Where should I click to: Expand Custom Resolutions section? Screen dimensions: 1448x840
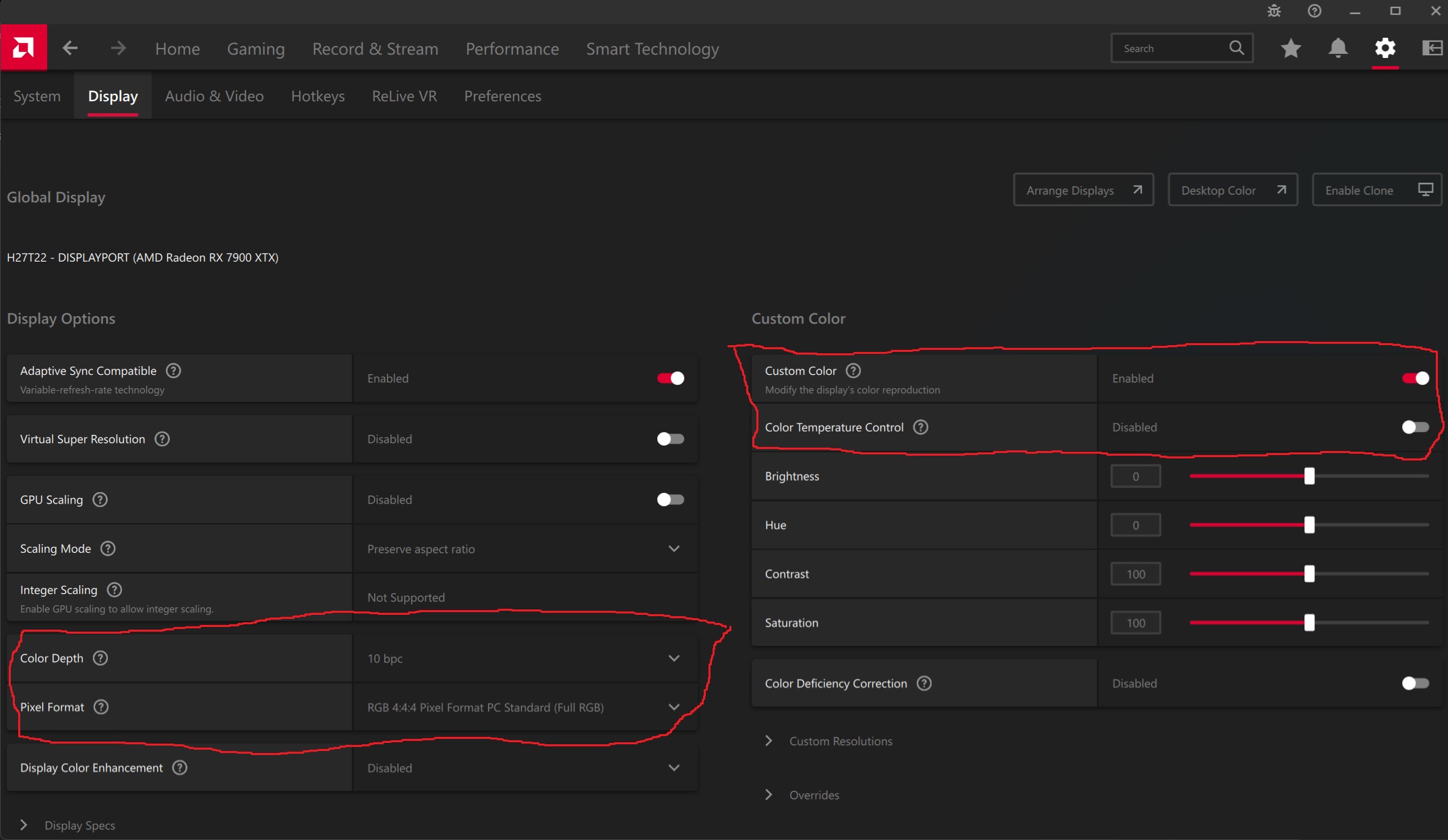pos(828,741)
